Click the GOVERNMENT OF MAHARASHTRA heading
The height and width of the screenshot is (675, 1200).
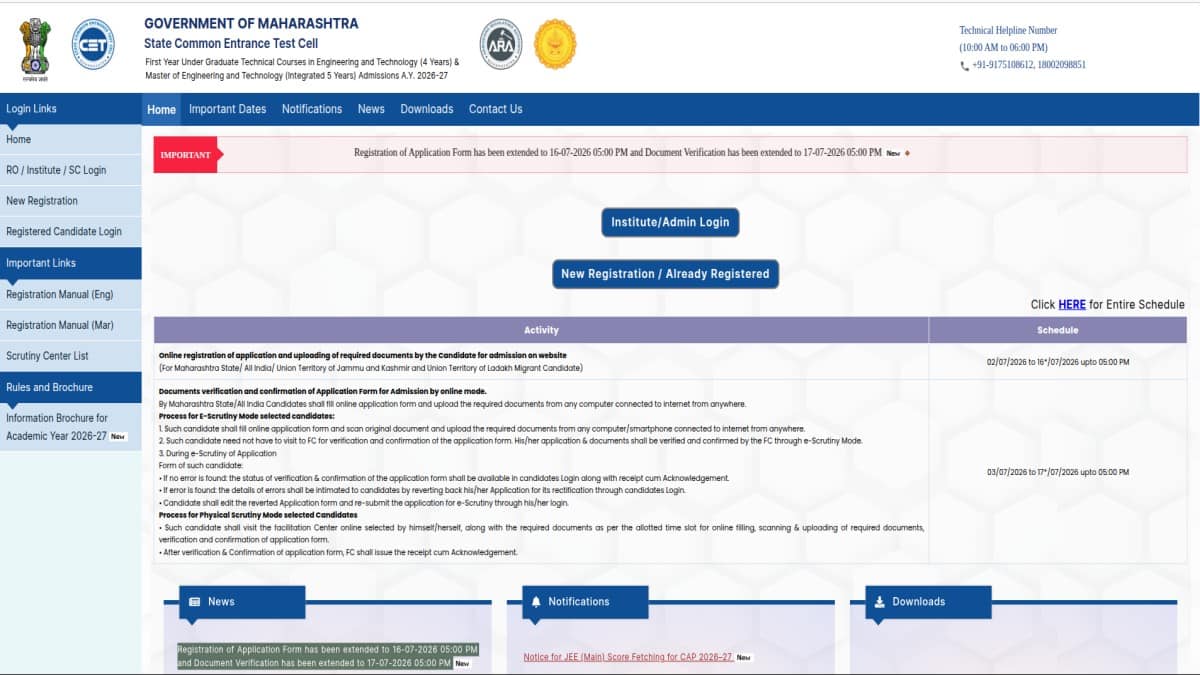(x=251, y=23)
